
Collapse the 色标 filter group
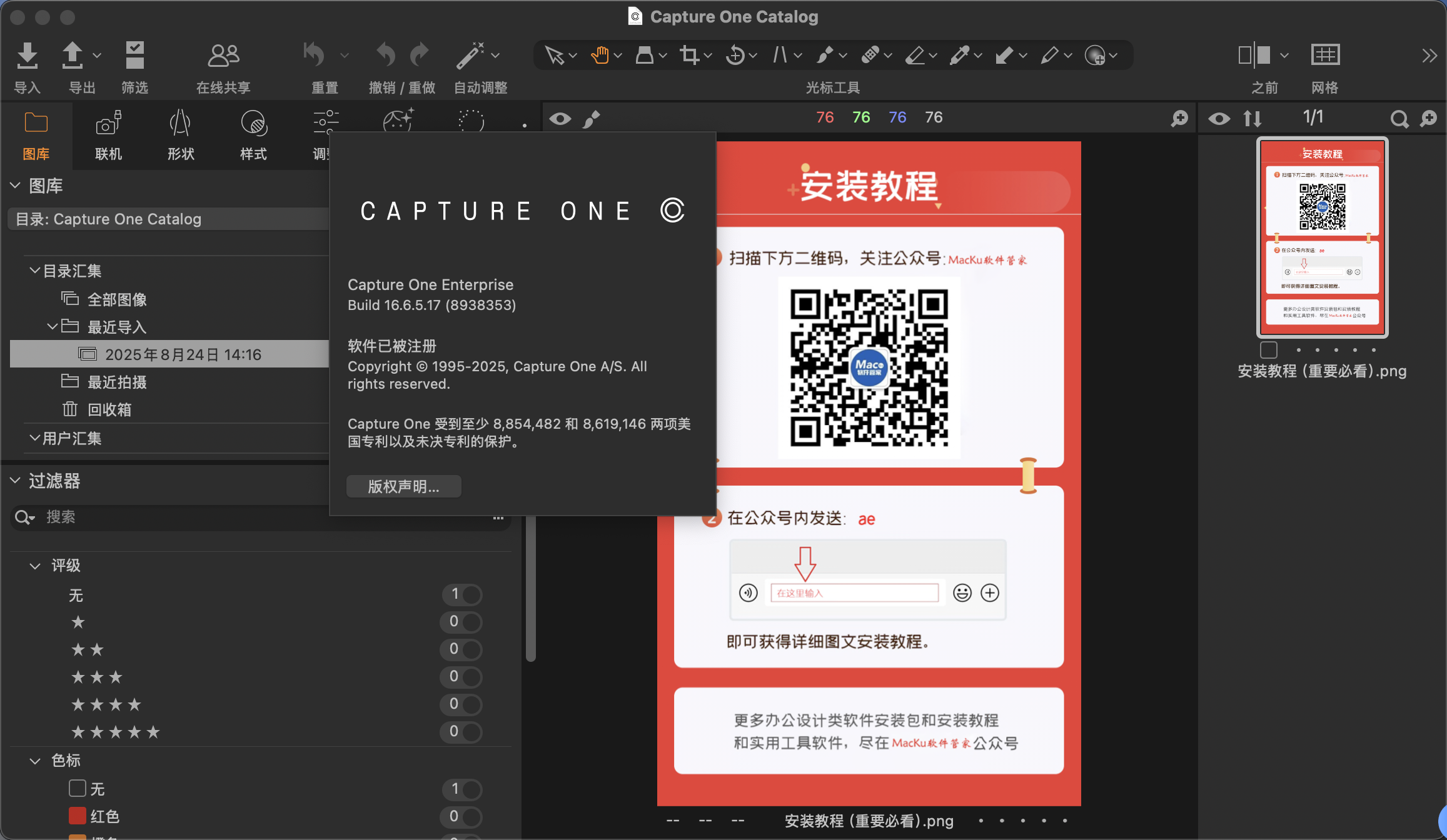point(35,761)
